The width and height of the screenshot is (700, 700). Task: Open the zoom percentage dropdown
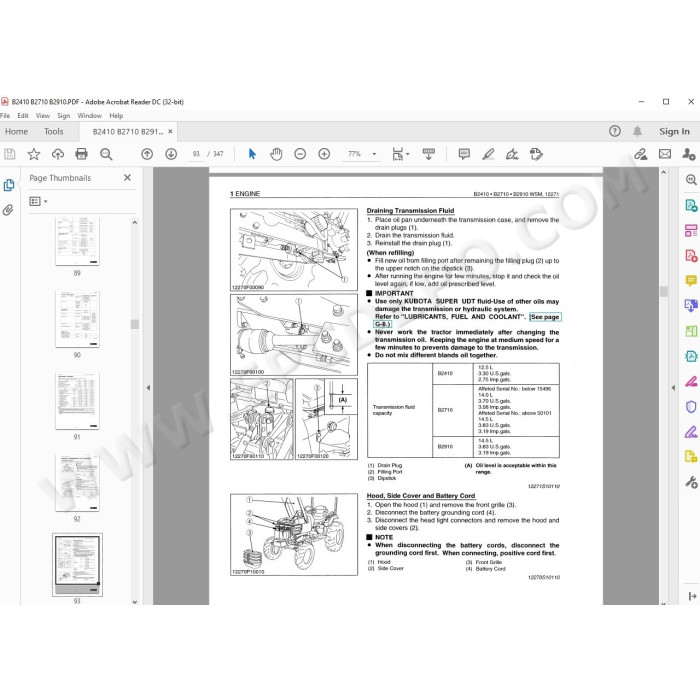pos(374,154)
